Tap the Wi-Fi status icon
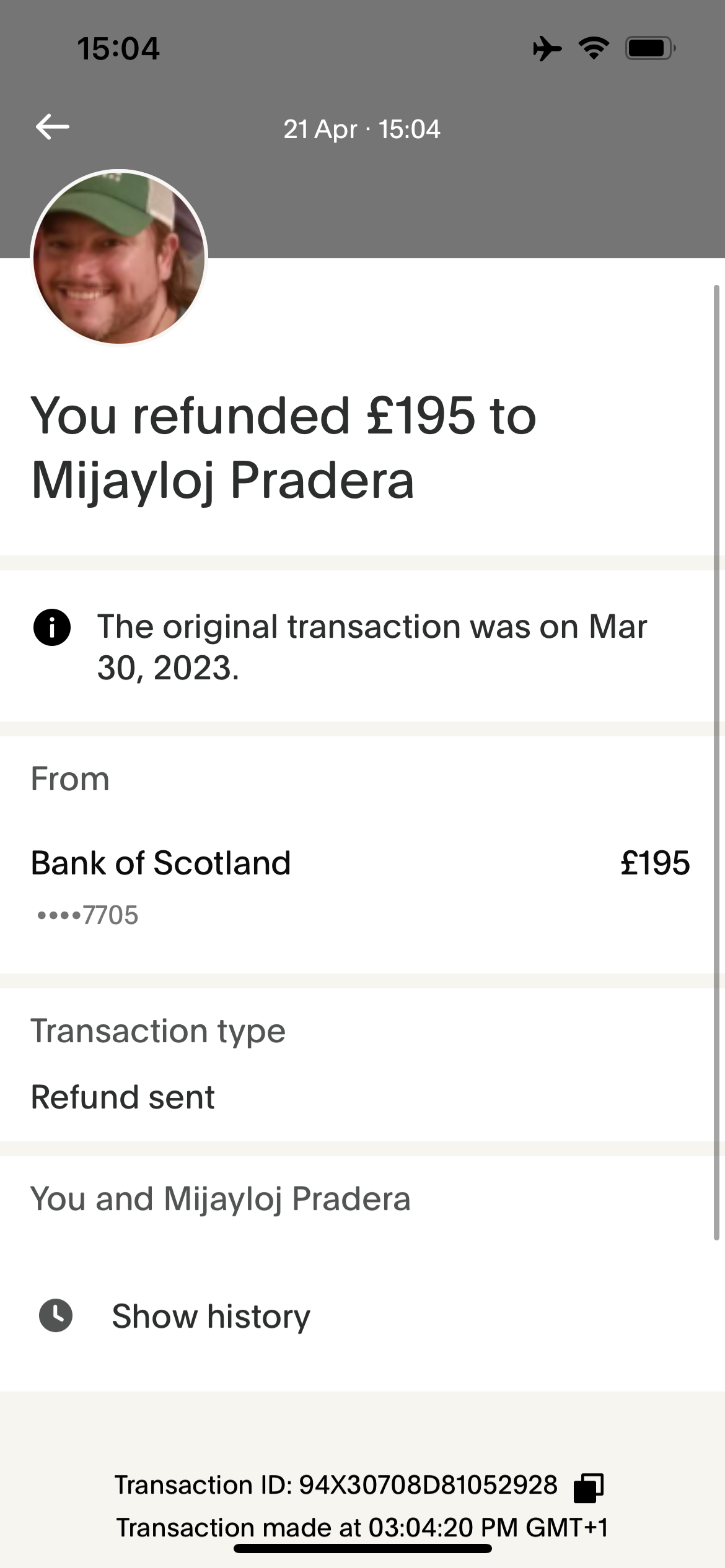The width and height of the screenshot is (725, 1568). [594, 48]
